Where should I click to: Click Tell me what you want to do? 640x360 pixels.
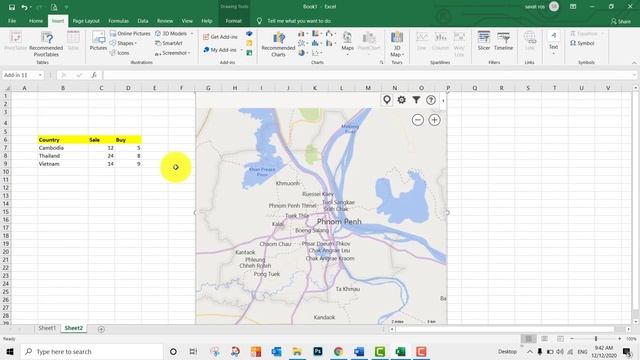pos(299,21)
